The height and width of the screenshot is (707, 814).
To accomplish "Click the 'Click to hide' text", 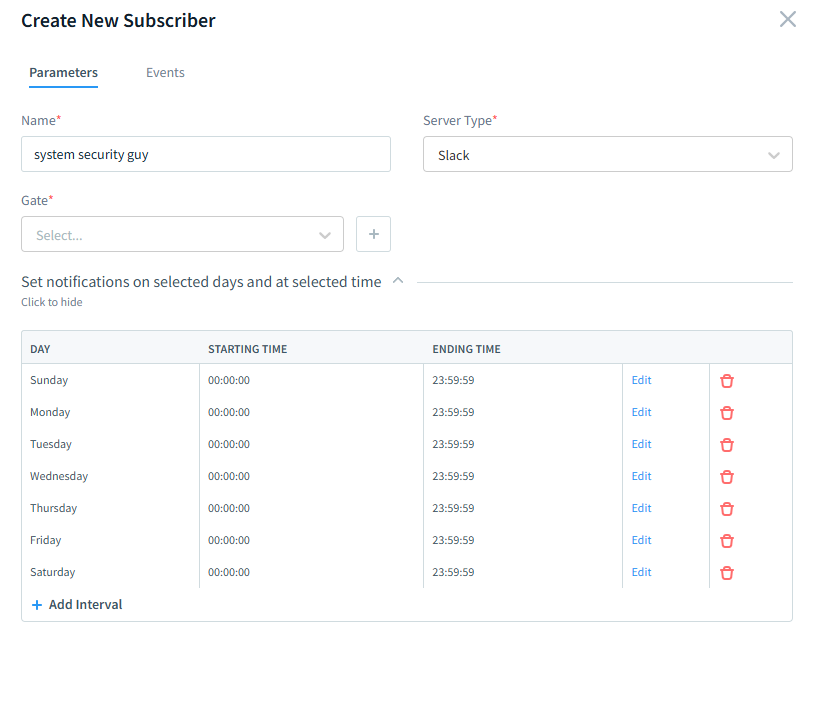I will point(51,301).
